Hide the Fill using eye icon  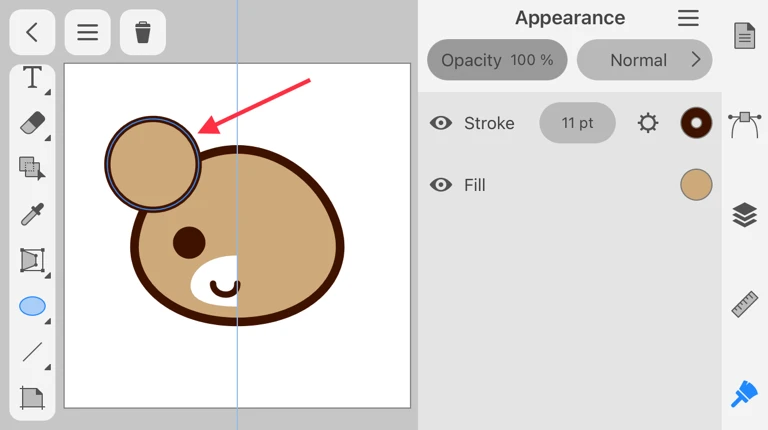tap(441, 185)
